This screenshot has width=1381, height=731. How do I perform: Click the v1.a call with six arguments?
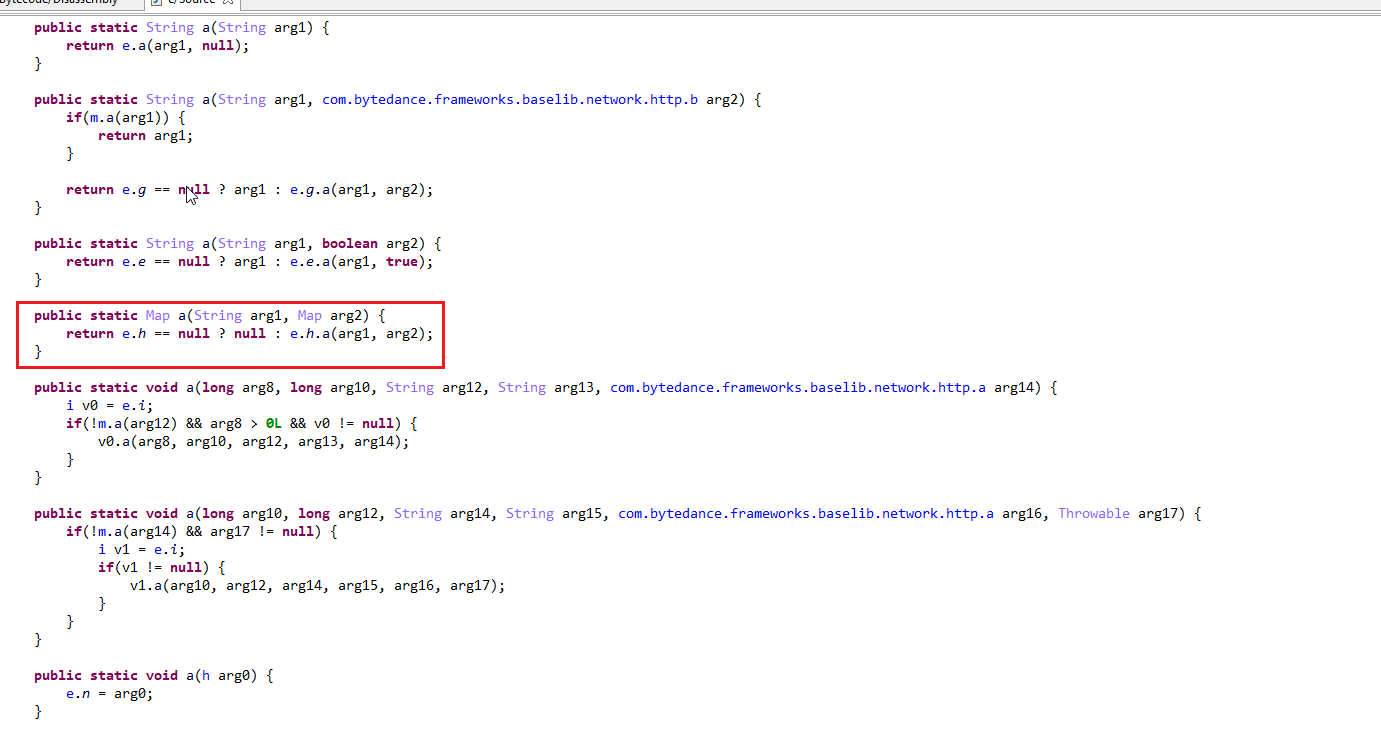(x=317, y=585)
